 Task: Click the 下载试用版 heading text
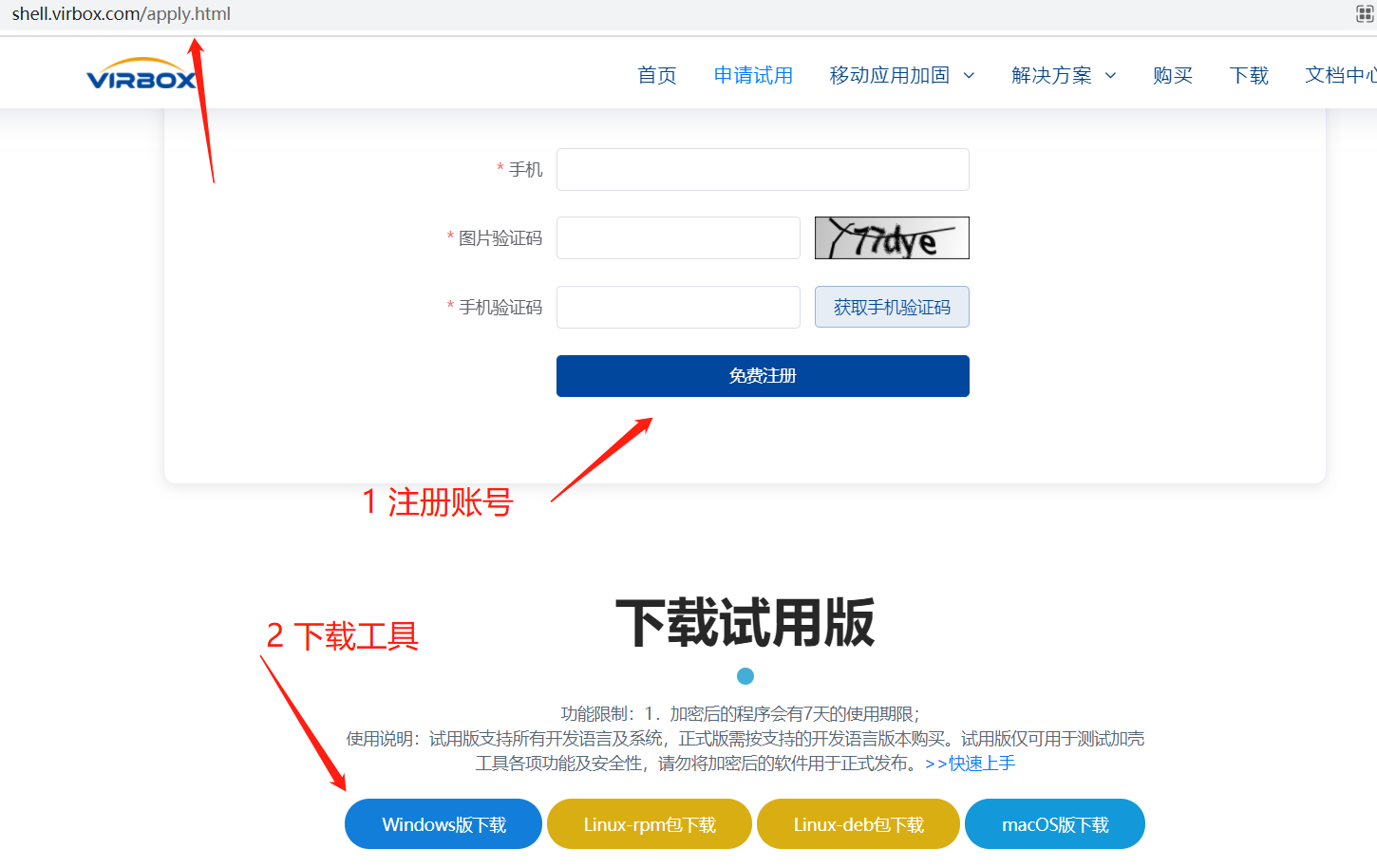(x=745, y=624)
